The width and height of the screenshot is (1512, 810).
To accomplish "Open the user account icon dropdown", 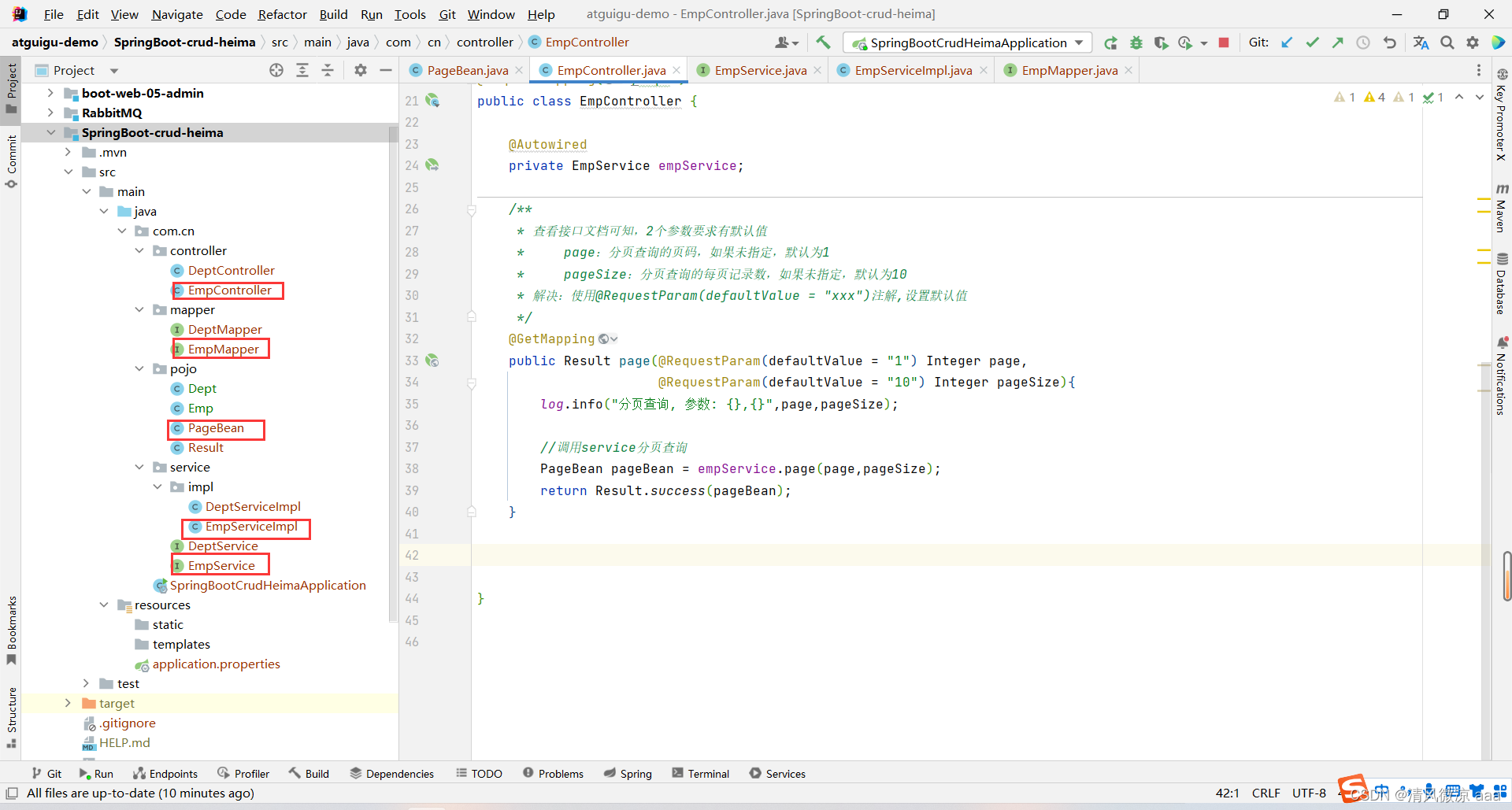I will pos(787,43).
